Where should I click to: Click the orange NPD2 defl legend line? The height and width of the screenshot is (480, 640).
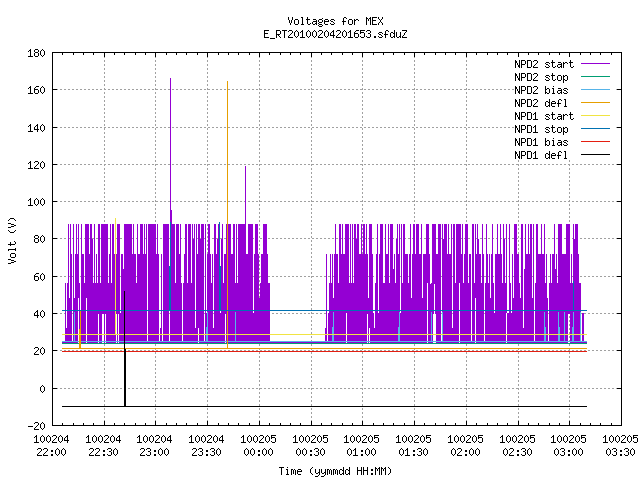tap(595, 102)
